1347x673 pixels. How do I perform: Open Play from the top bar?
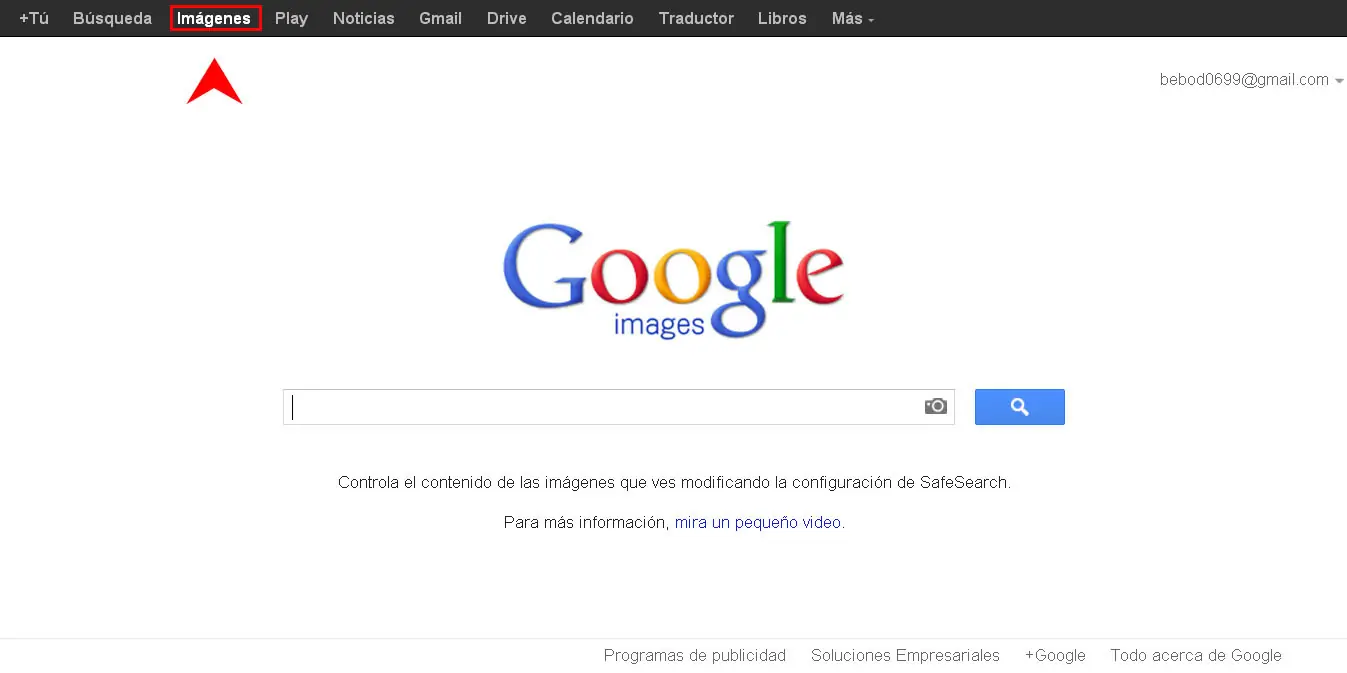pos(291,18)
